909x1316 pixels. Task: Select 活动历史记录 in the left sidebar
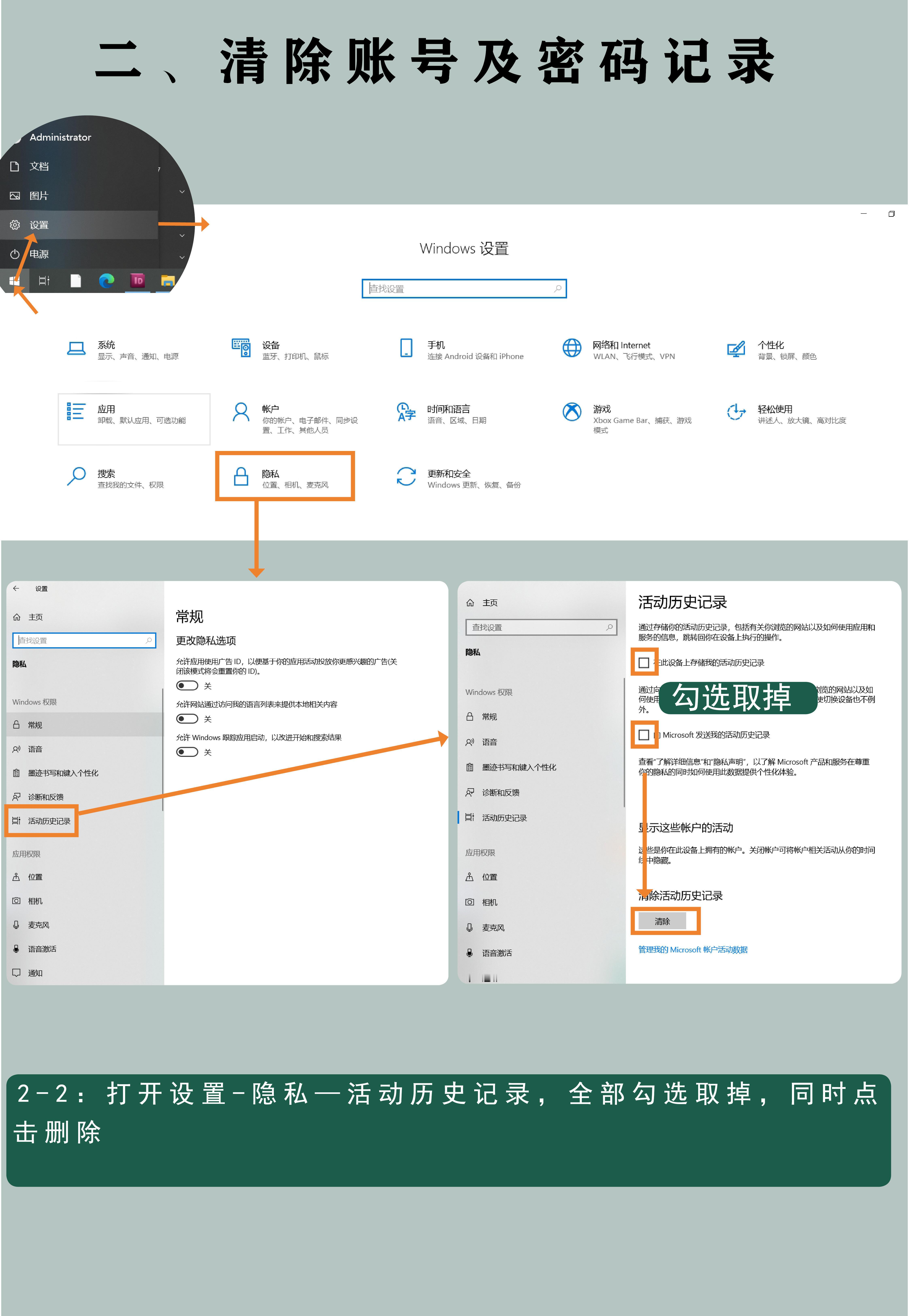click(x=42, y=821)
